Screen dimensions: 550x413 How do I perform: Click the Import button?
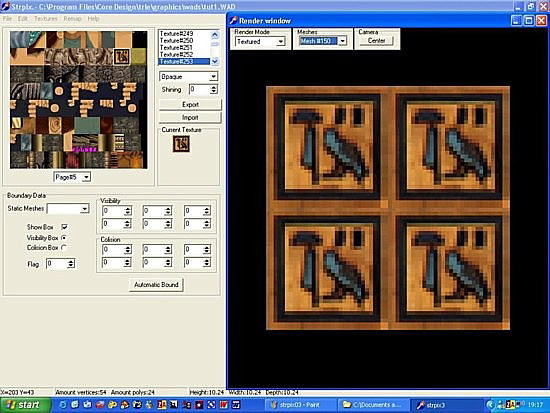click(x=190, y=118)
